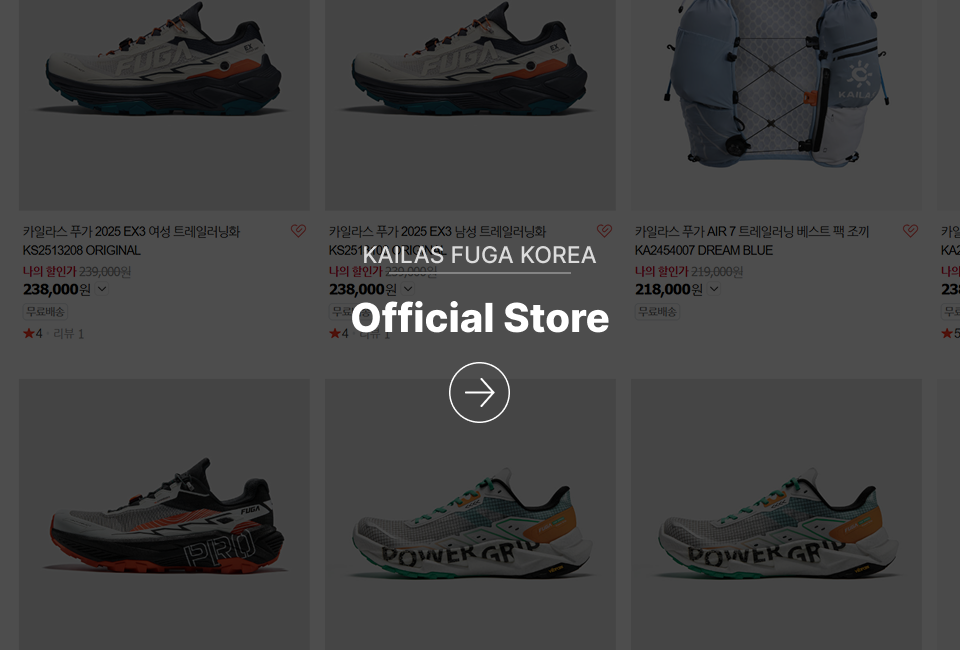View the middle POWER GRIP shoe image

pyautogui.click(x=470, y=514)
